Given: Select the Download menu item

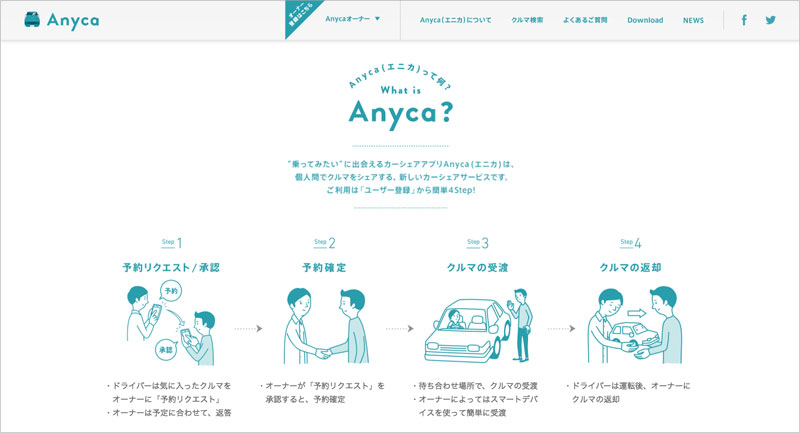Looking at the screenshot, I should point(645,20).
